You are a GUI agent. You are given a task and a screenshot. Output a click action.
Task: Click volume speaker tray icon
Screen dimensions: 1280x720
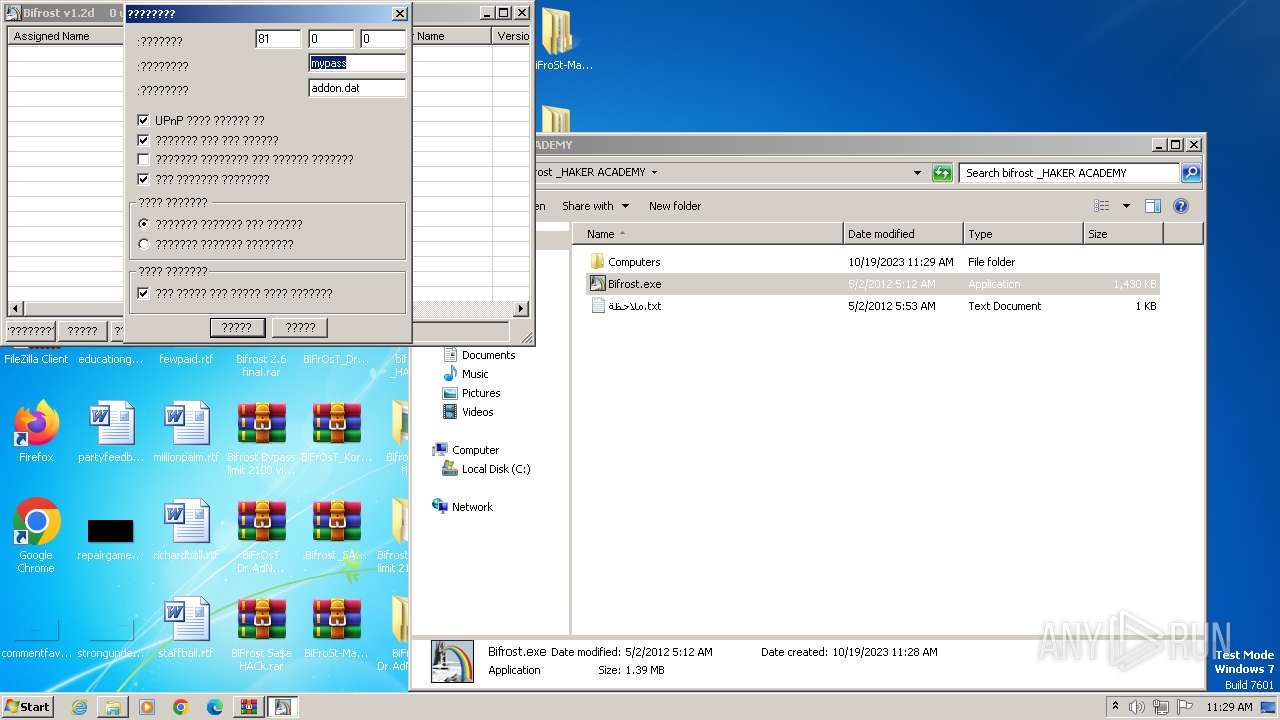(1137, 707)
